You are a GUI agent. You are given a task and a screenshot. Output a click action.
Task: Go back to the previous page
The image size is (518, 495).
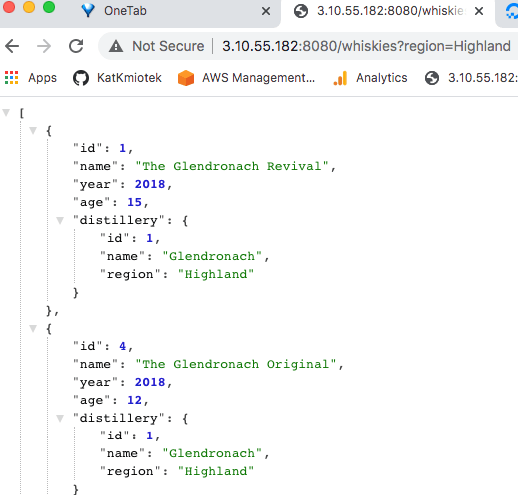tap(12, 46)
